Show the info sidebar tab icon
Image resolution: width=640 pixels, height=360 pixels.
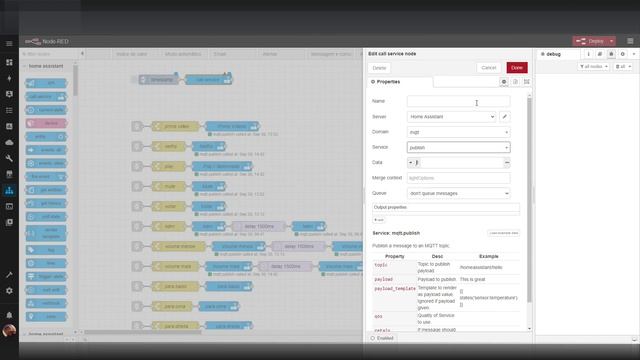[588, 54]
